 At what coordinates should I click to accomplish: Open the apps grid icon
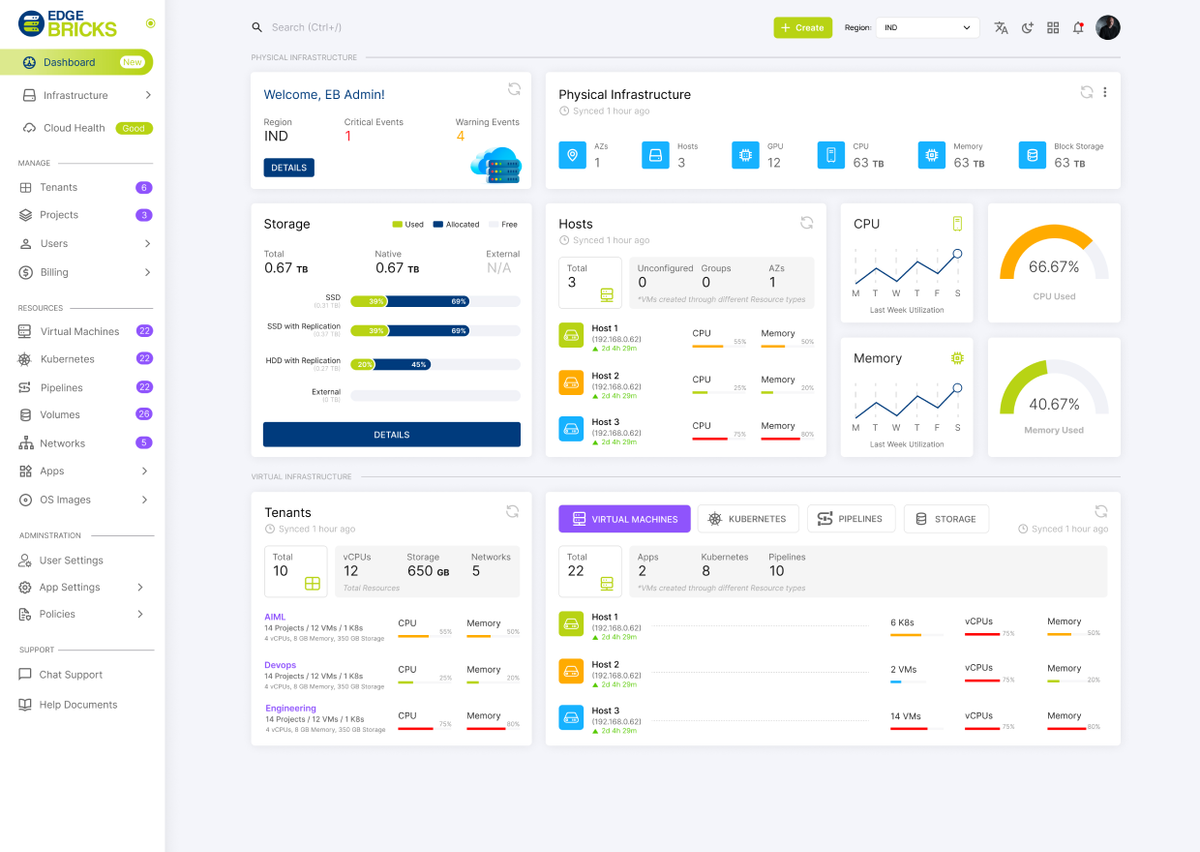[x=1053, y=28]
